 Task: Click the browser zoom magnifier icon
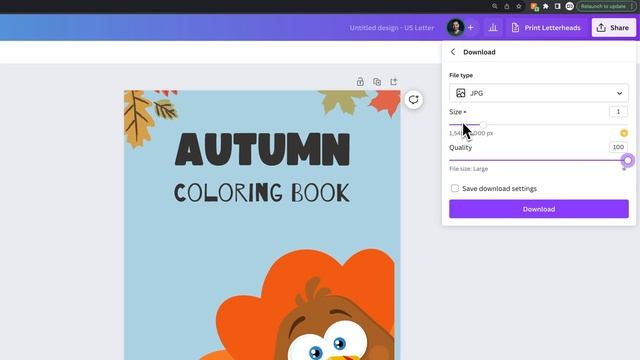[495, 6]
